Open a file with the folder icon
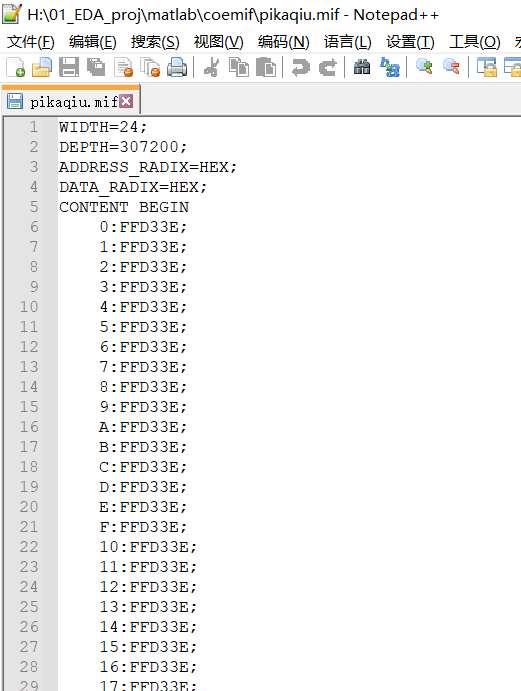521x691 pixels. coord(42,67)
